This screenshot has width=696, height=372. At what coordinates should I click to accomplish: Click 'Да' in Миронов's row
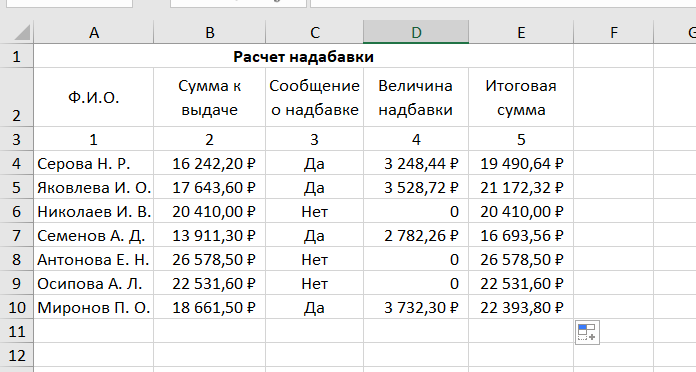[x=314, y=307]
